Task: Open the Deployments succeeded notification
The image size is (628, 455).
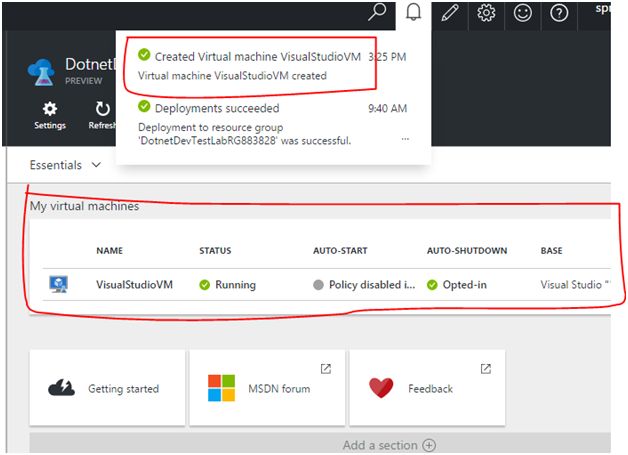Action: tap(272, 123)
